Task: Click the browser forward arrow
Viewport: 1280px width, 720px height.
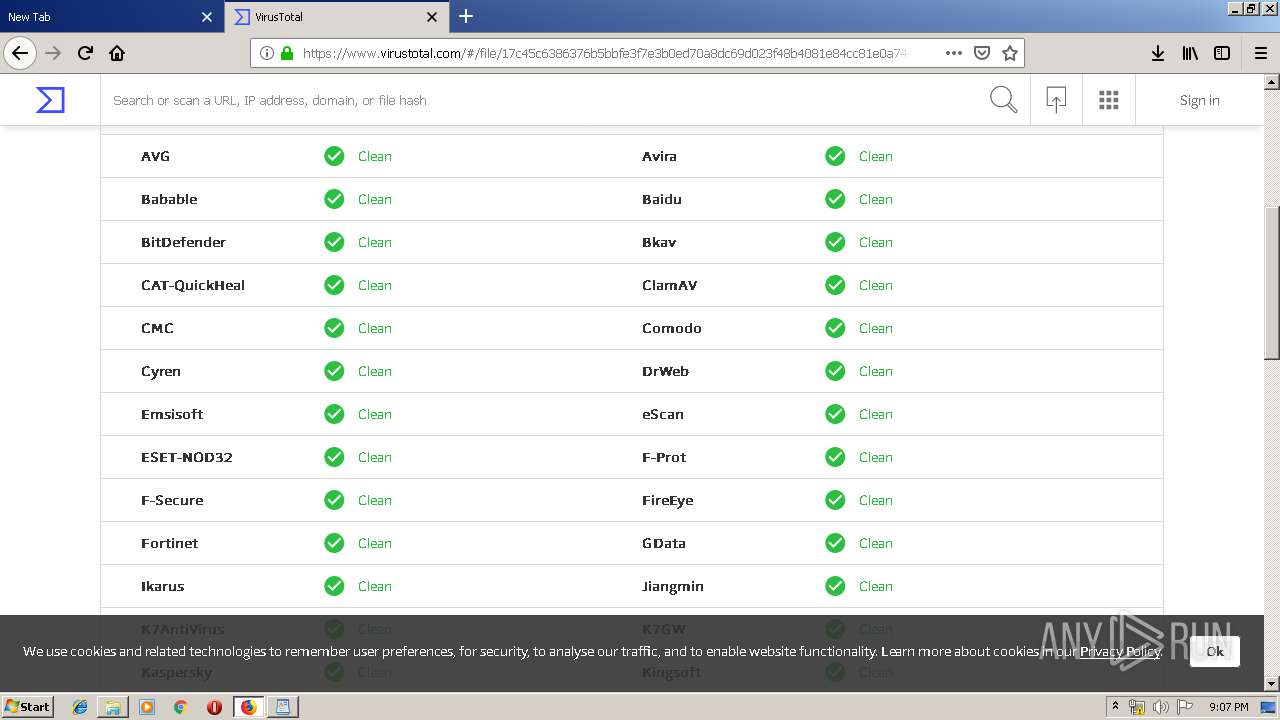Action: point(53,53)
